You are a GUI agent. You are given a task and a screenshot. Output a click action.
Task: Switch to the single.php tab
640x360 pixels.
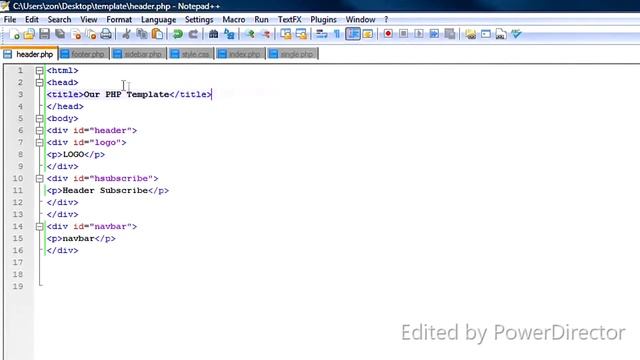coord(292,54)
